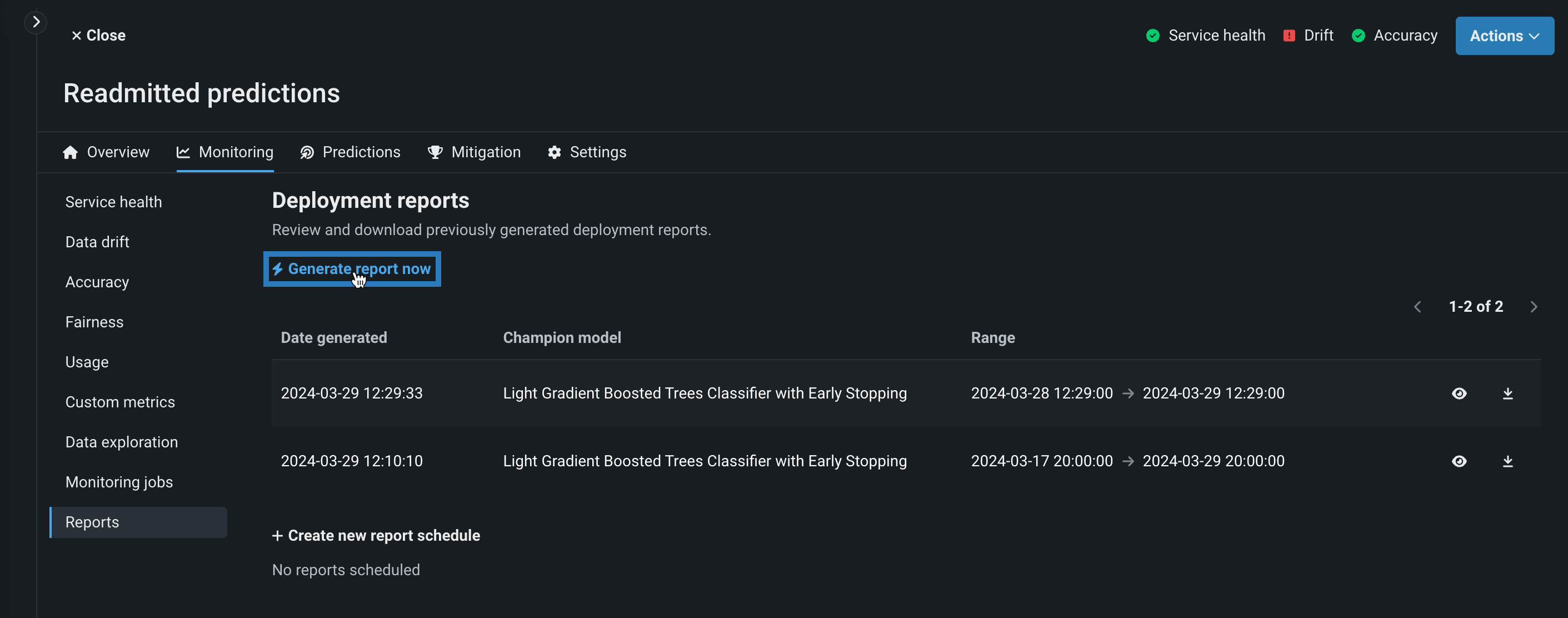Viewport: 1568px width, 618px height.
Task: Close the deployment panel
Action: [x=98, y=36]
